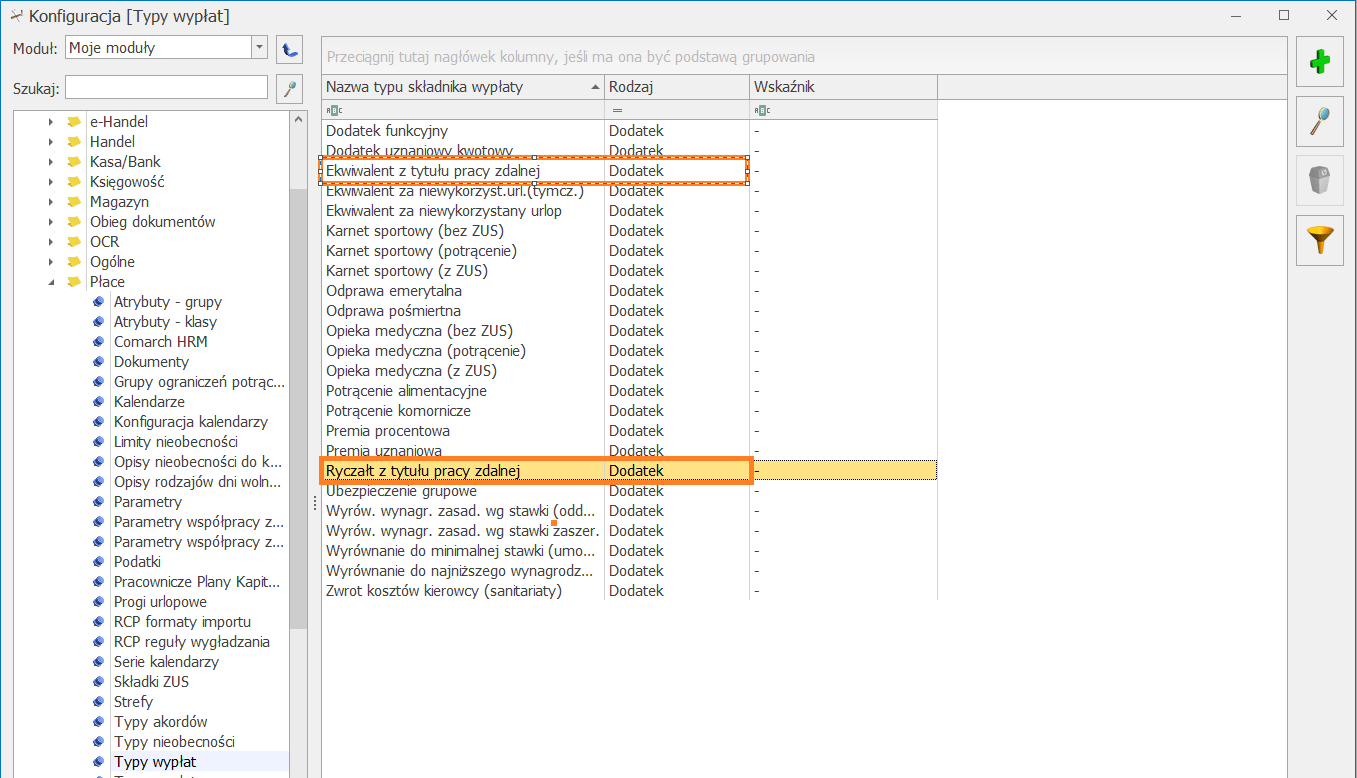Select row Ekwiwalent z tytułu pracy zdalnej
The image size is (1357, 778).
(629, 171)
